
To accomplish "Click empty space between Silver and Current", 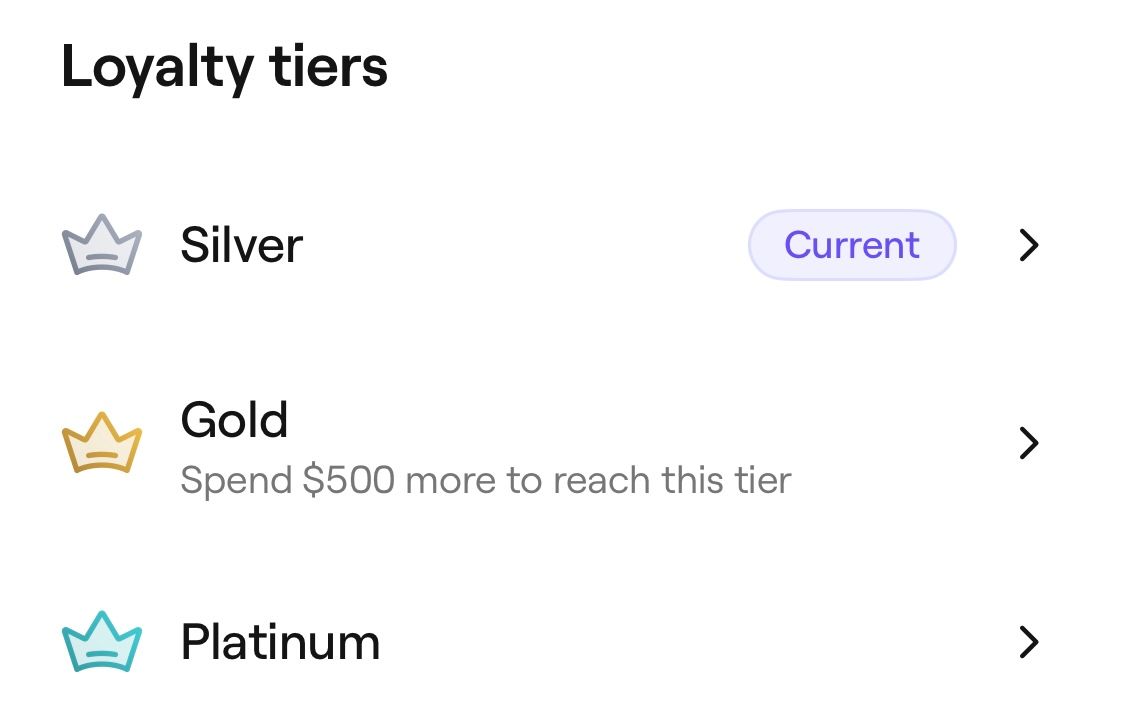I will tap(525, 245).
